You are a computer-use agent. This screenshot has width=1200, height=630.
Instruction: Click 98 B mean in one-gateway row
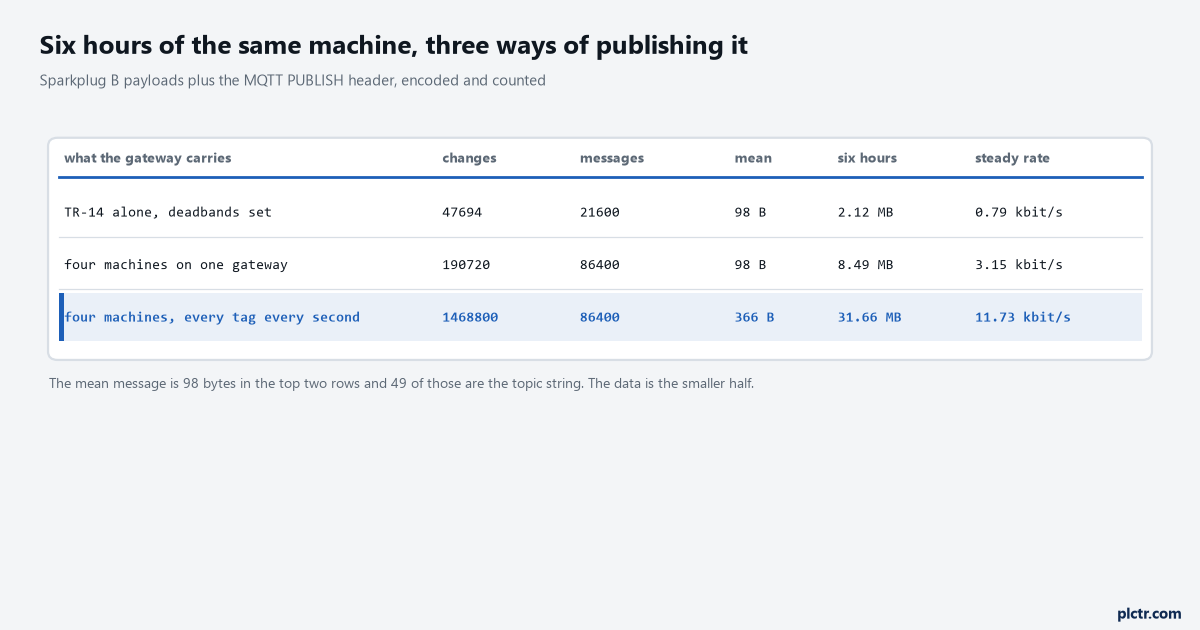pos(750,265)
